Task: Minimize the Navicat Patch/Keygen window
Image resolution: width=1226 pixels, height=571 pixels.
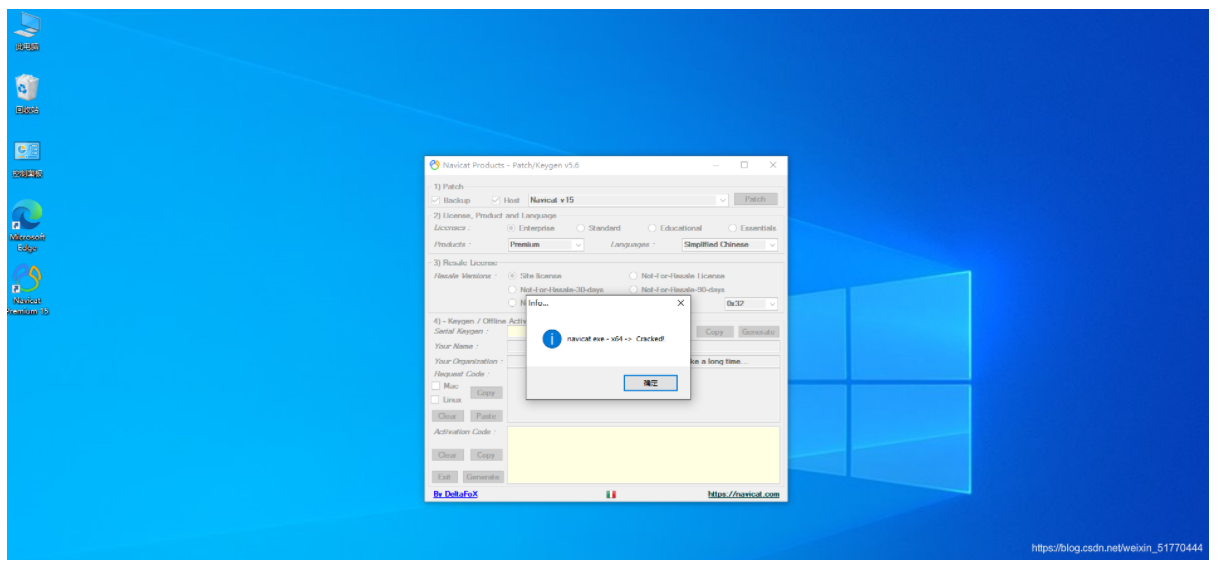Action: point(716,165)
